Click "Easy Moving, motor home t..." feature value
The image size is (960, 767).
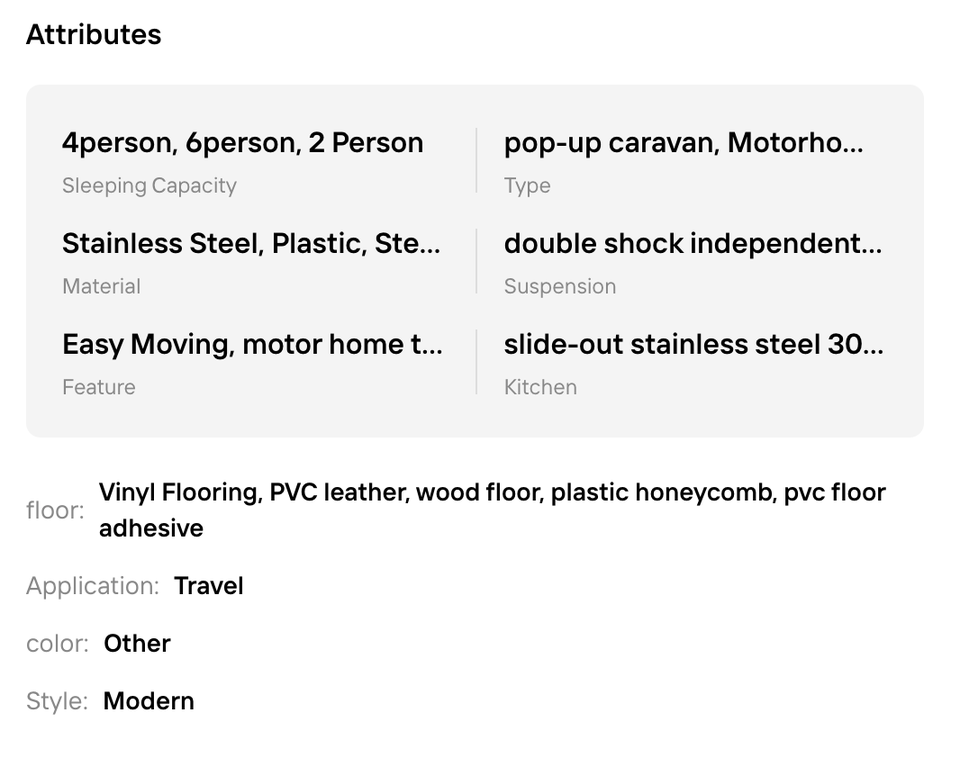pos(252,345)
